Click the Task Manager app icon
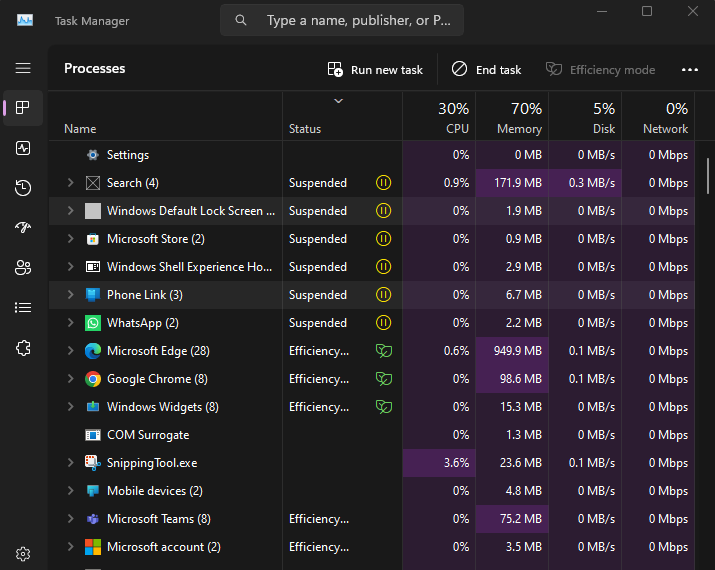Viewport: 715px width, 570px height. [25, 21]
